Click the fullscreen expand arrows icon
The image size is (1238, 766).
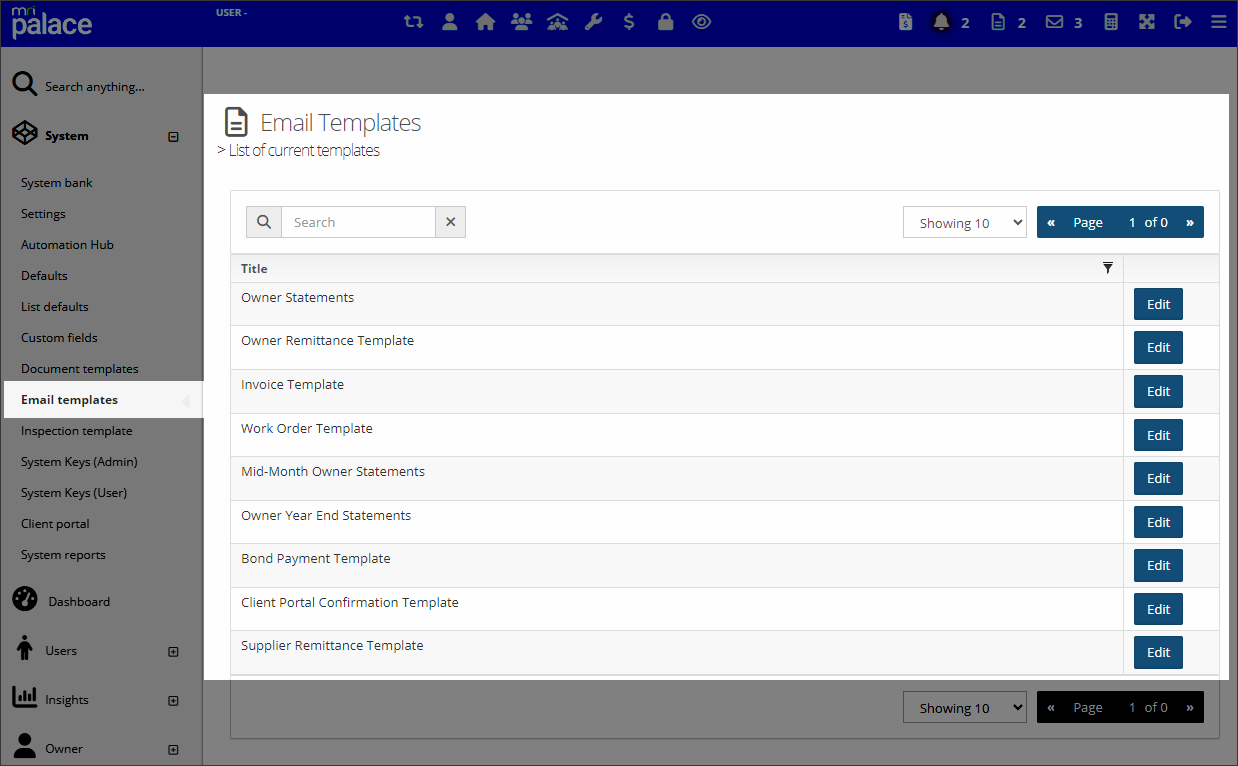(x=1147, y=22)
